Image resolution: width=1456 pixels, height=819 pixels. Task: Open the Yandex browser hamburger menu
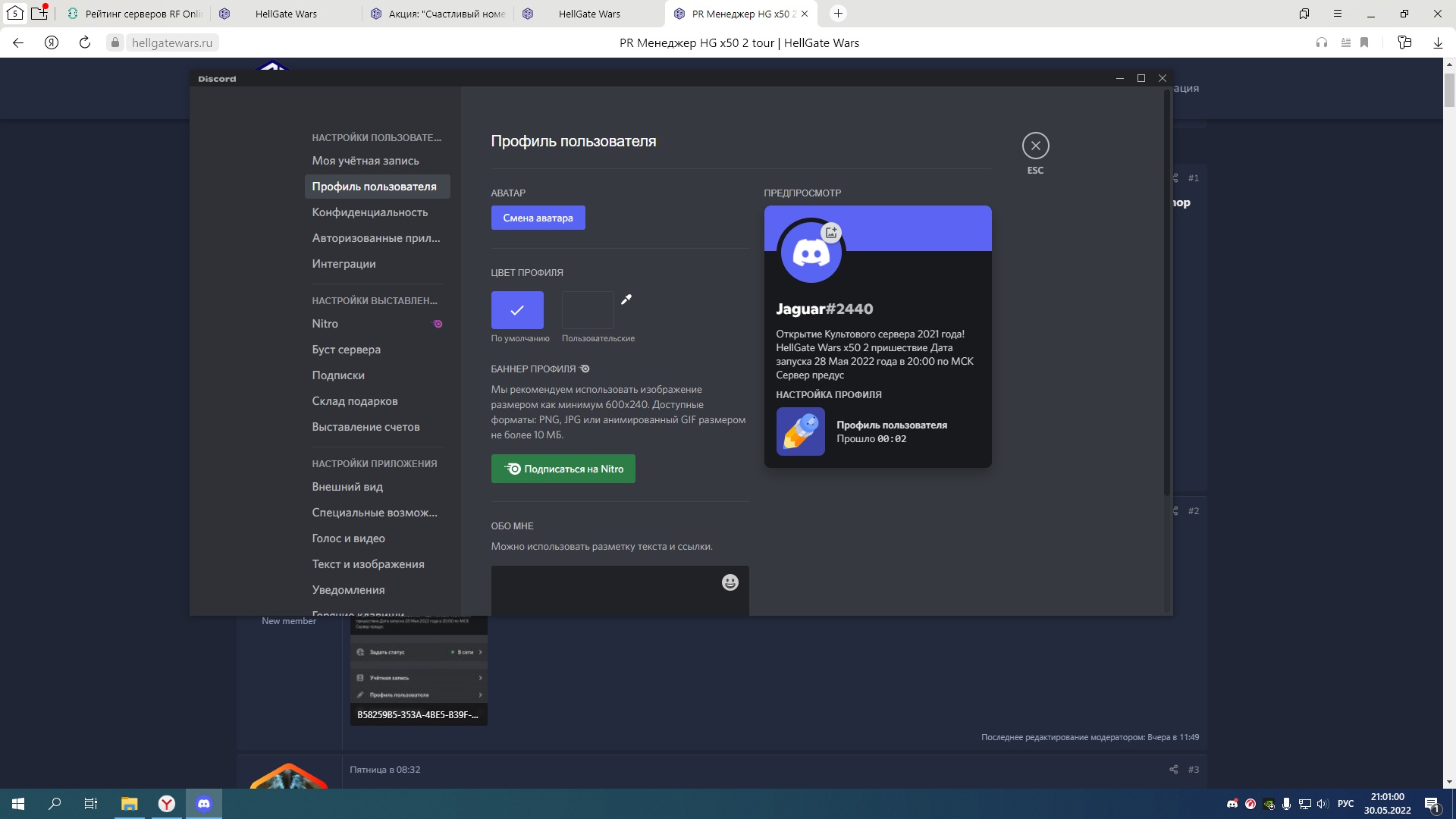(1338, 14)
